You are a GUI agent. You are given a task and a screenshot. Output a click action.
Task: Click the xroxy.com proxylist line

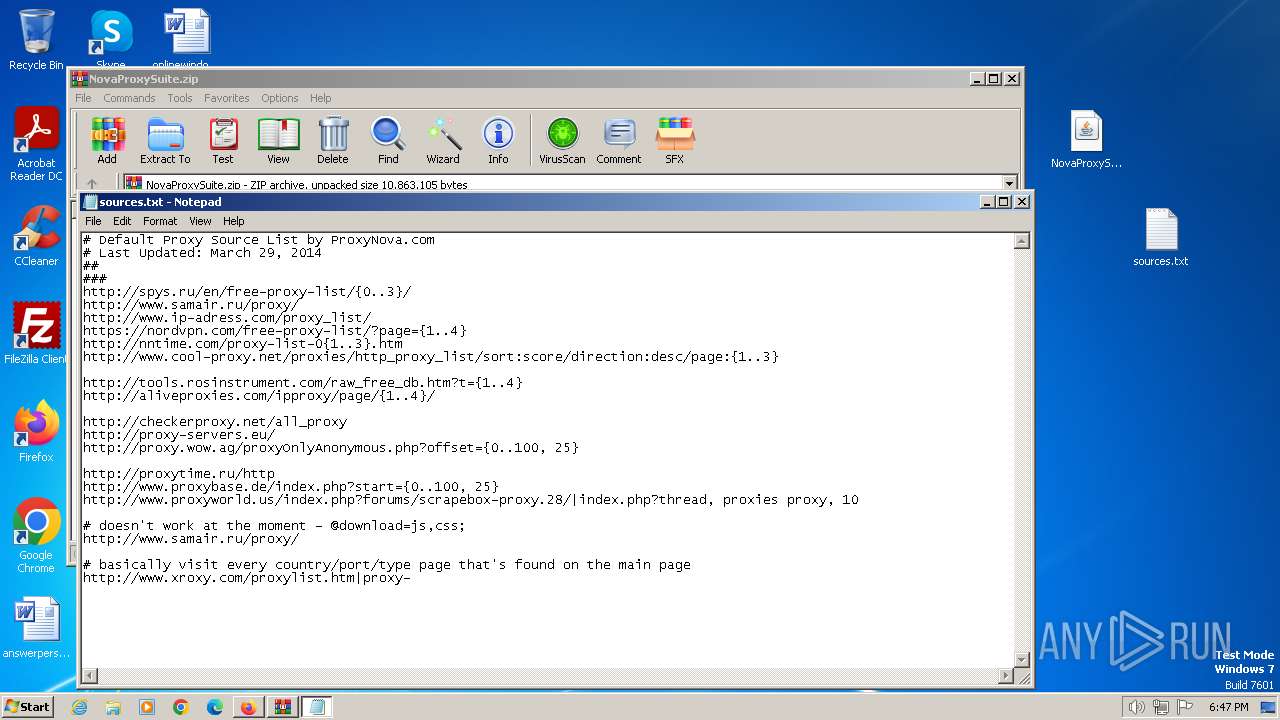click(x=247, y=578)
